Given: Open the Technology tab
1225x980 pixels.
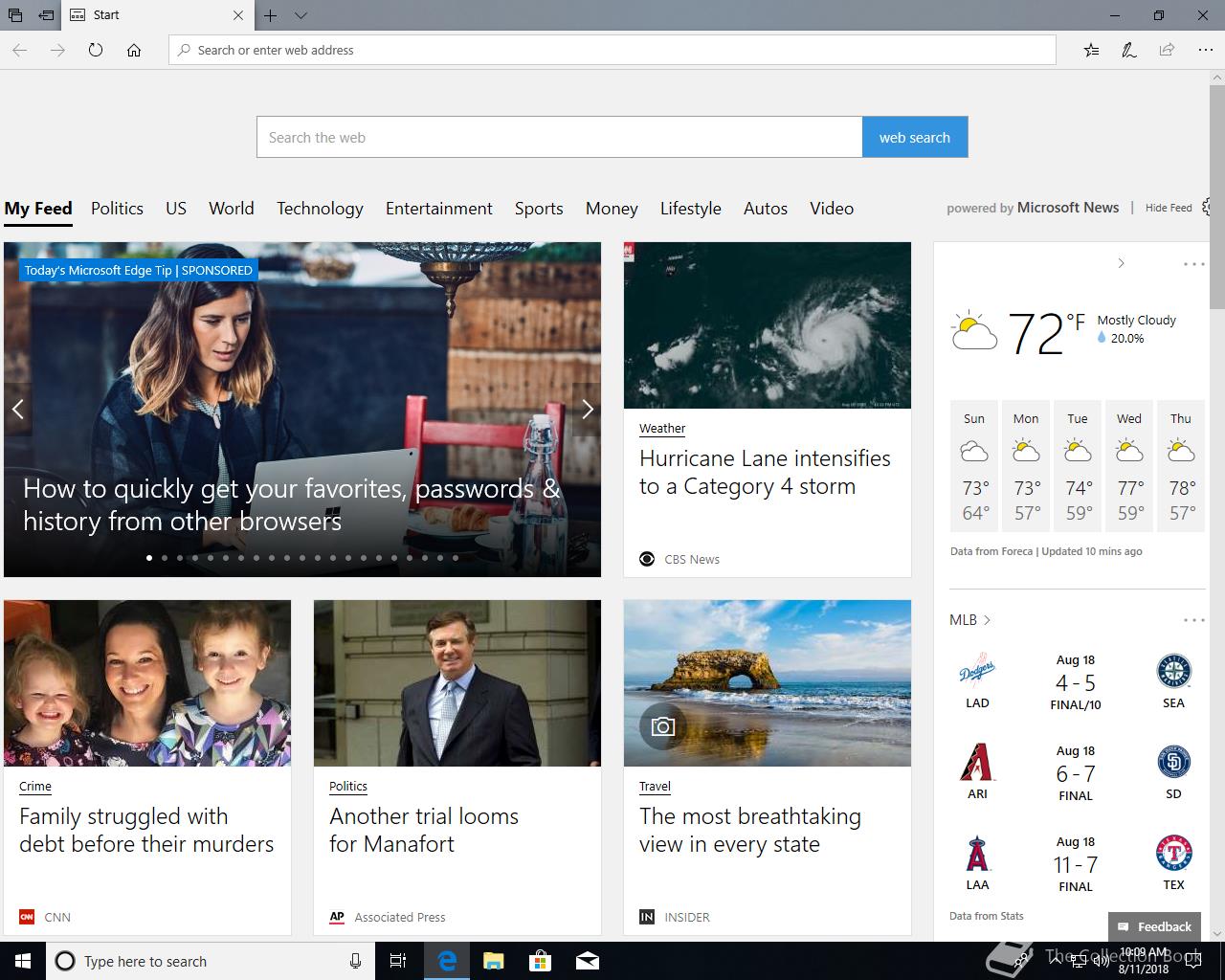Looking at the screenshot, I should tap(320, 208).
